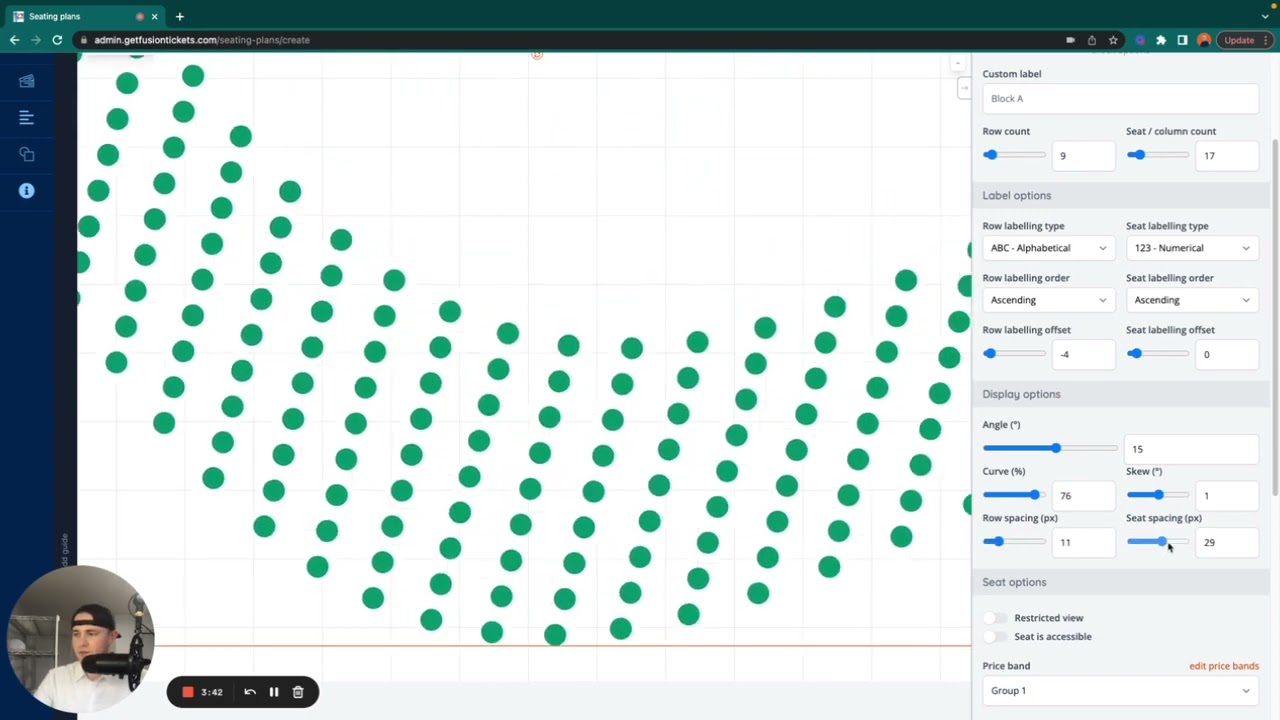Select the shapes tool in sidebar
This screenshot has height=720, width=1280.
(x=27, y=154)
